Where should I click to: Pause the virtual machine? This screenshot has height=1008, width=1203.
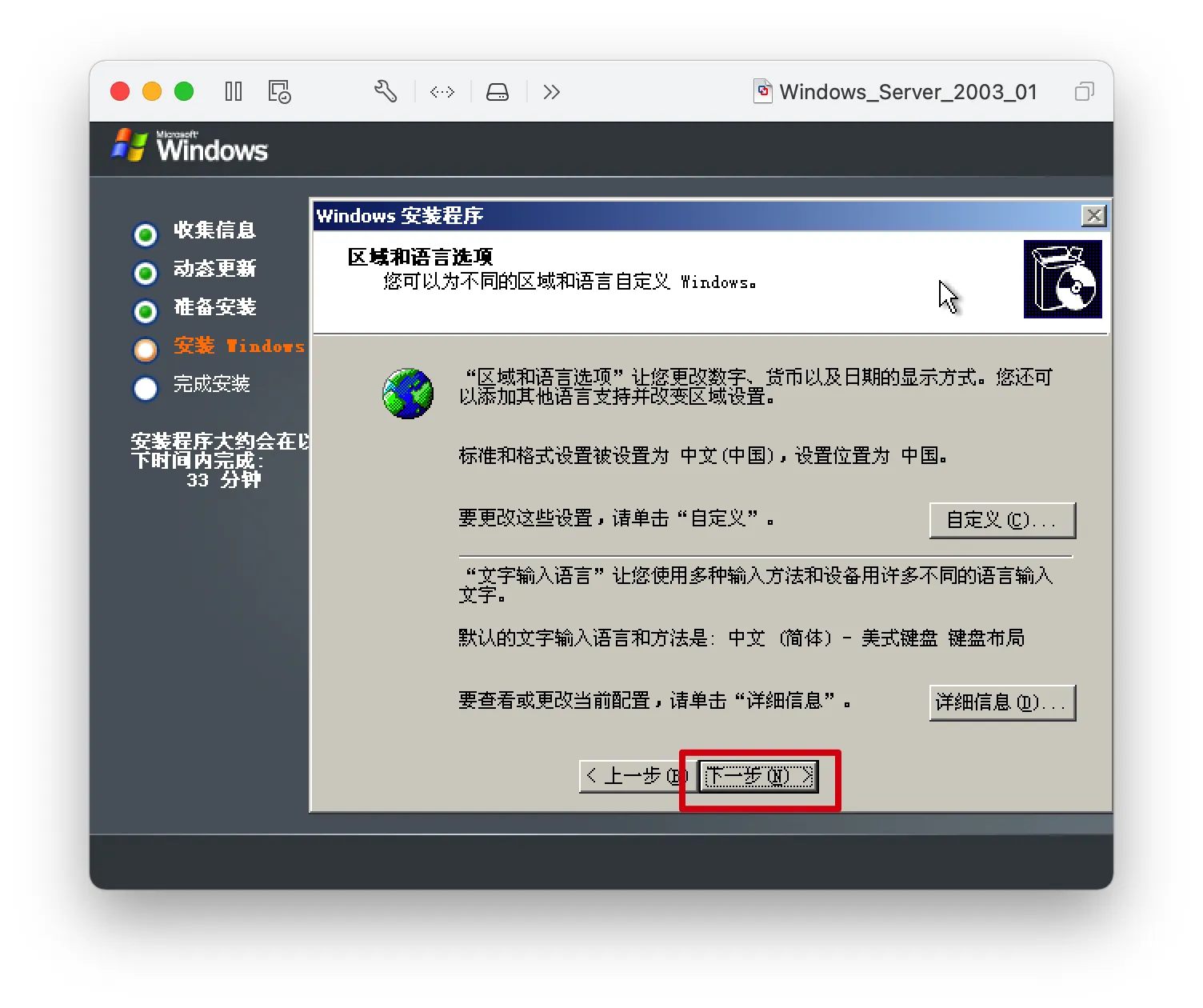(234, 91)
